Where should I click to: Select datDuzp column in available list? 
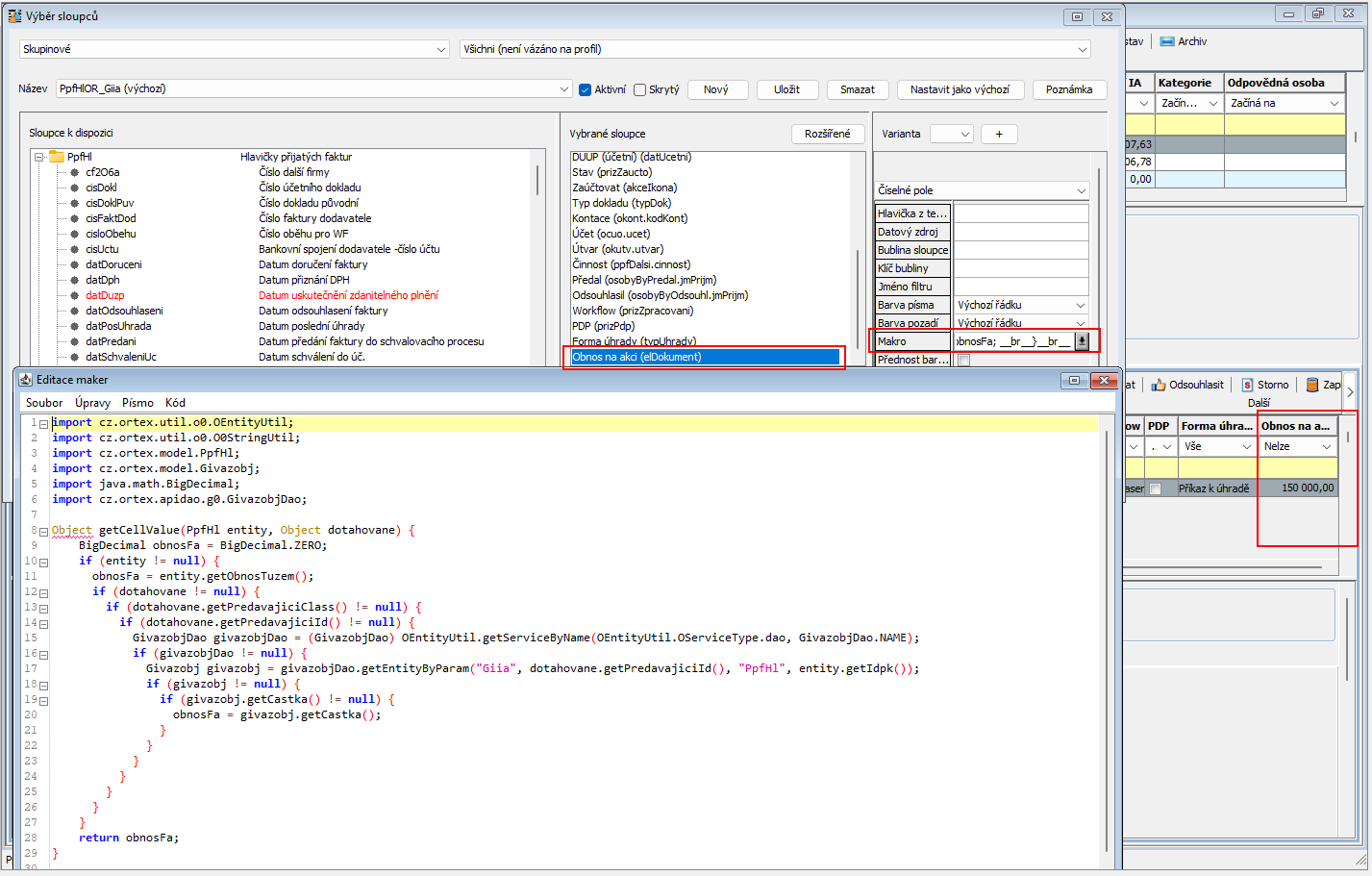105,295
